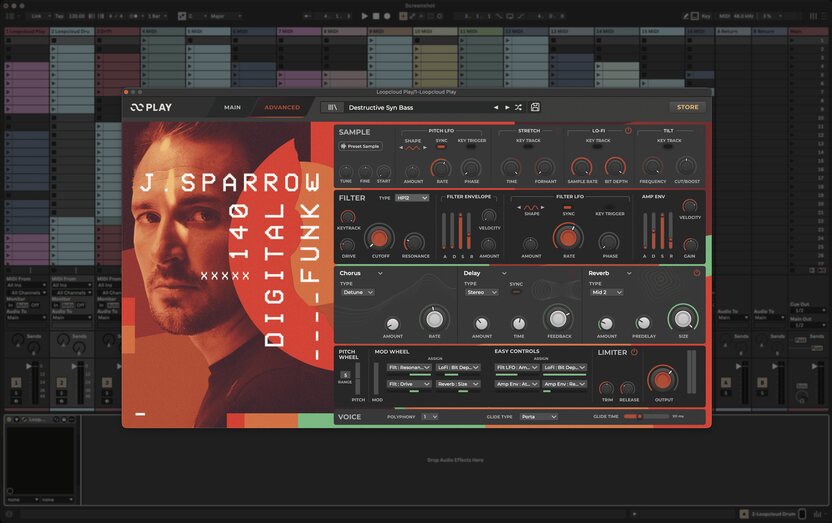Click the Filter Drive knob
832x523 pixels.
tap(348, 245)
